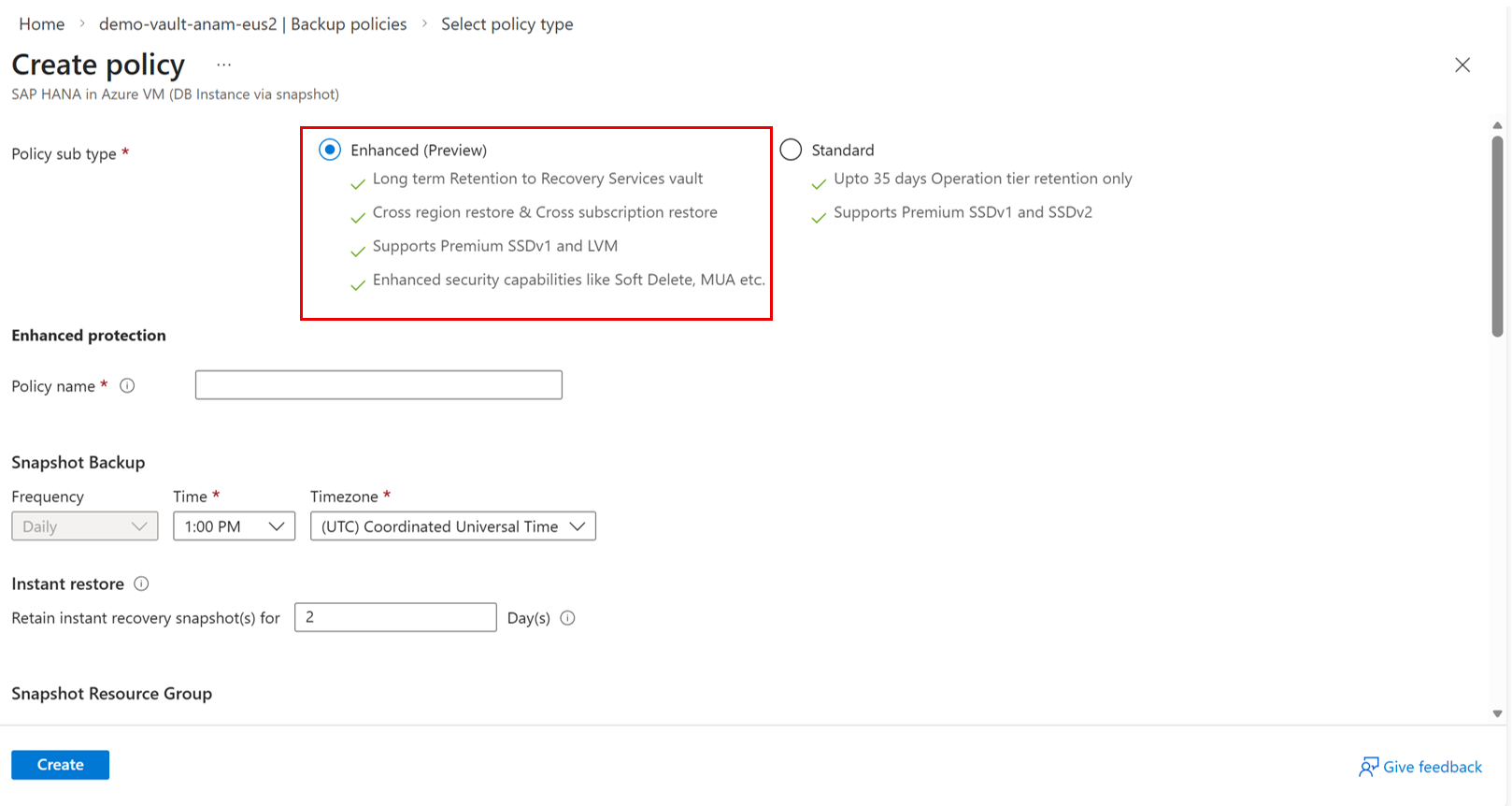Viewport: 1512px width, 806px height.
Task: Open the Timezone Coordinated Universal Time dropdown
Action: pyautogui.click(x=452, y=526)
